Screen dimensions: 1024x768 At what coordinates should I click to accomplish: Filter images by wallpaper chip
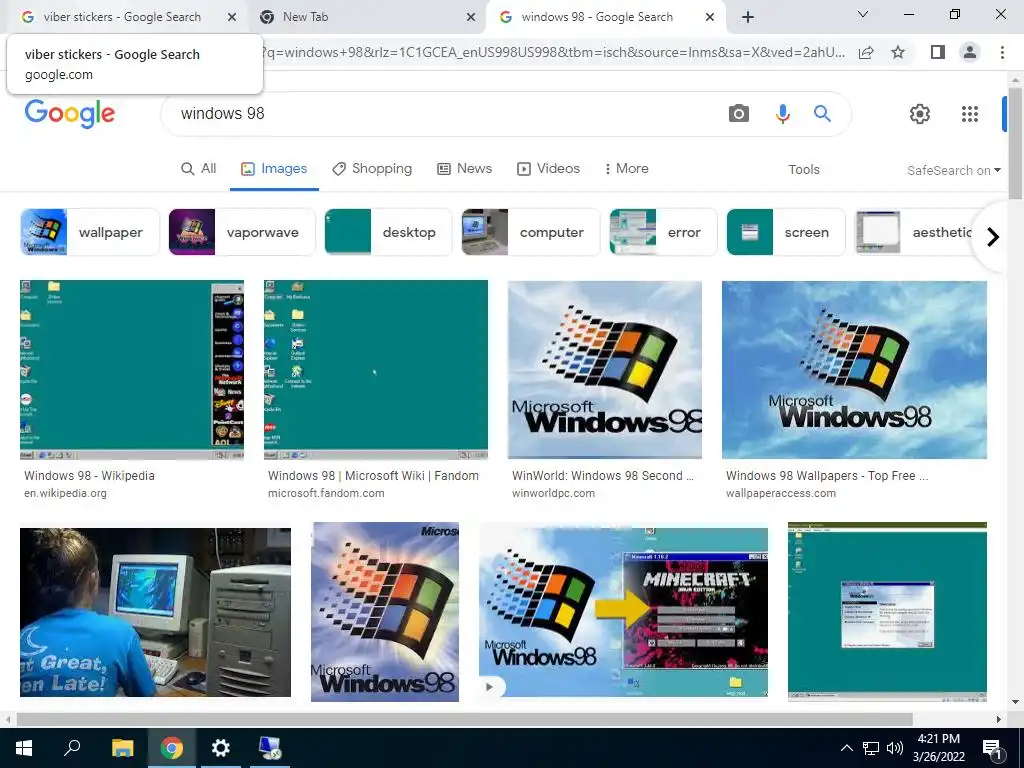tap(89, 232)
